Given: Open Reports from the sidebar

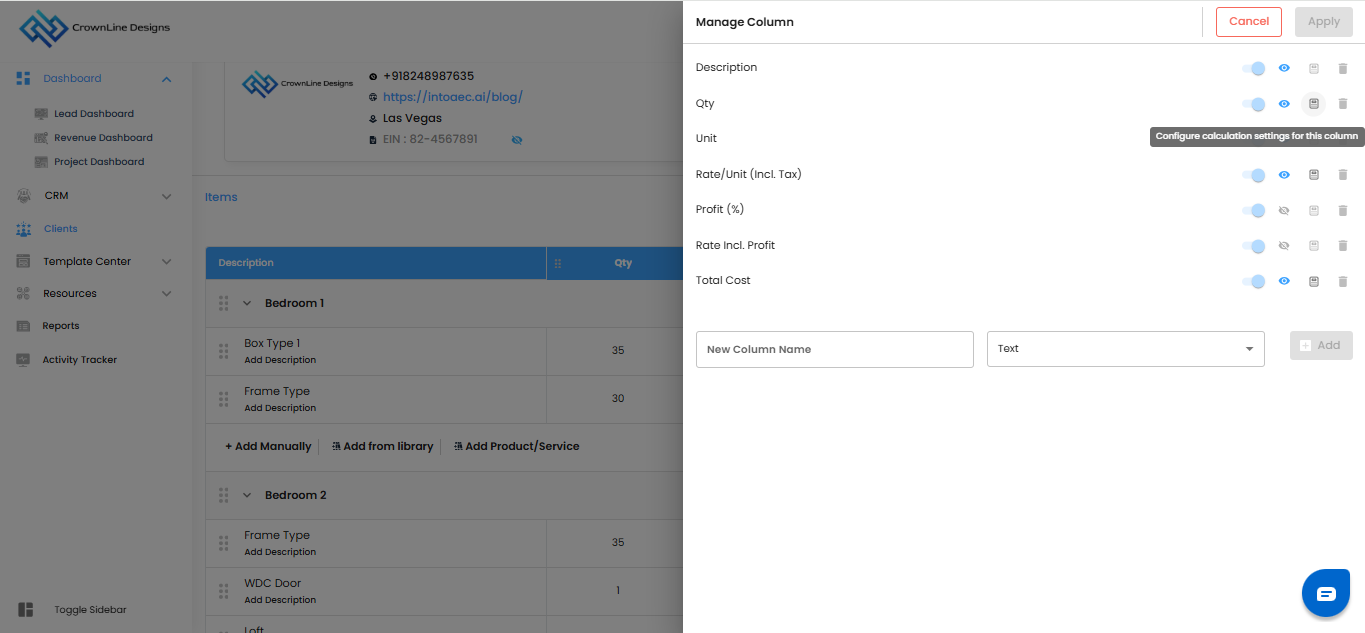Looking at the screenshot, I should click(61, 326).
